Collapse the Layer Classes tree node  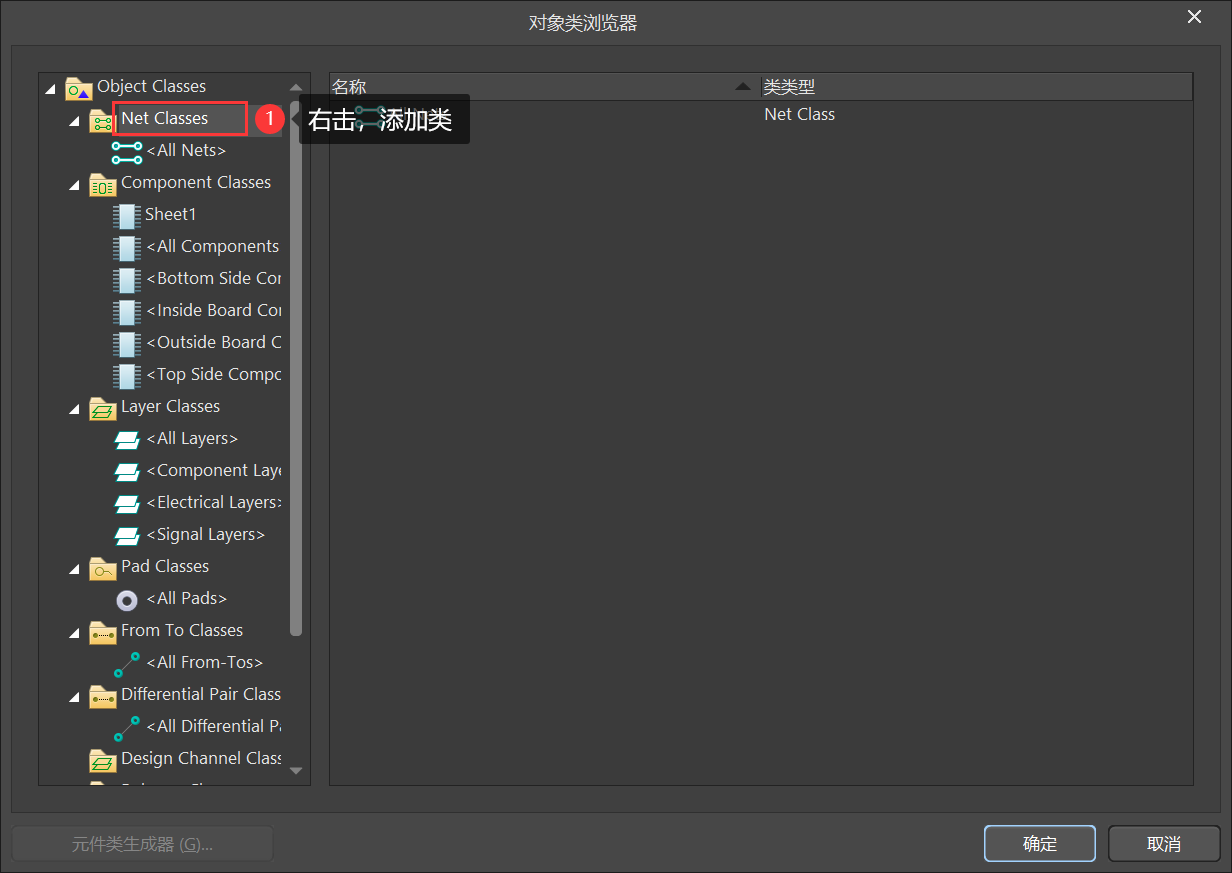coord(75,409)
